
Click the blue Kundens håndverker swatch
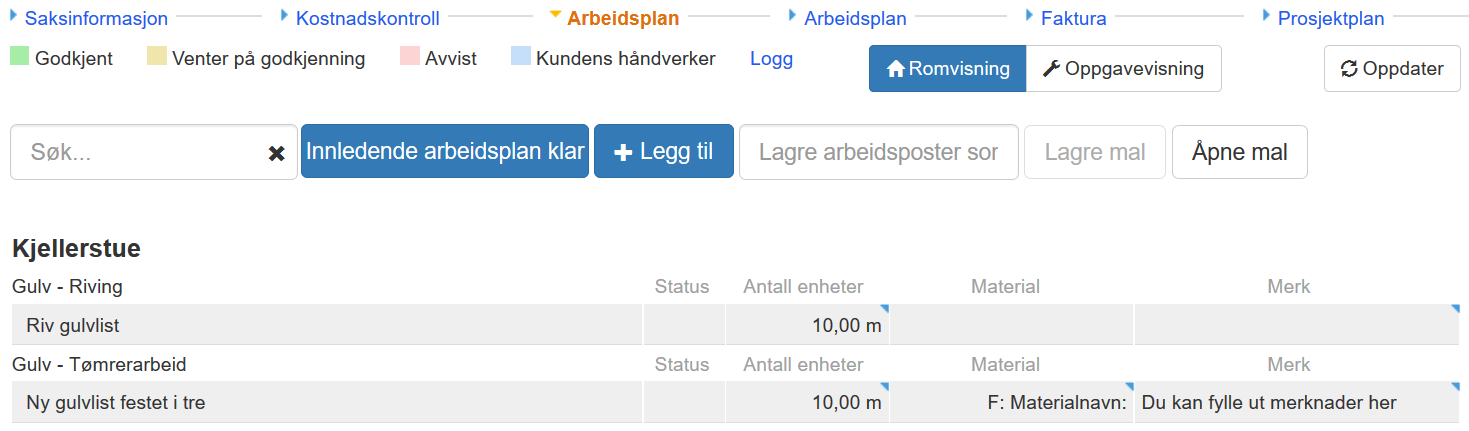click(x=520, y=58)
